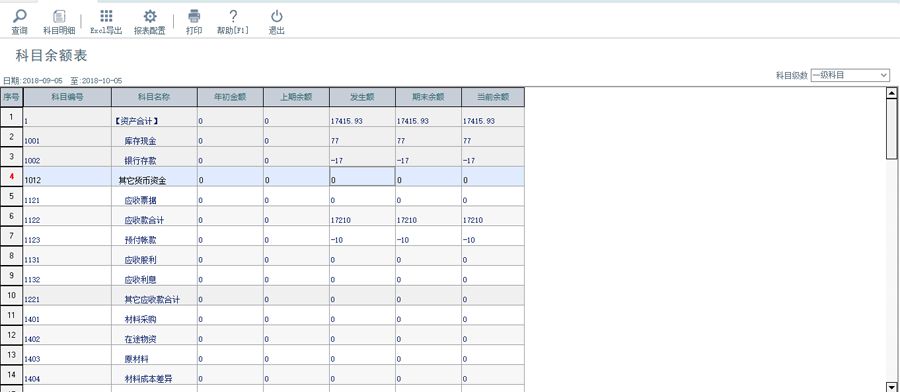
Task: Click the scrollbar down arrow
Action: pos(891,386)
